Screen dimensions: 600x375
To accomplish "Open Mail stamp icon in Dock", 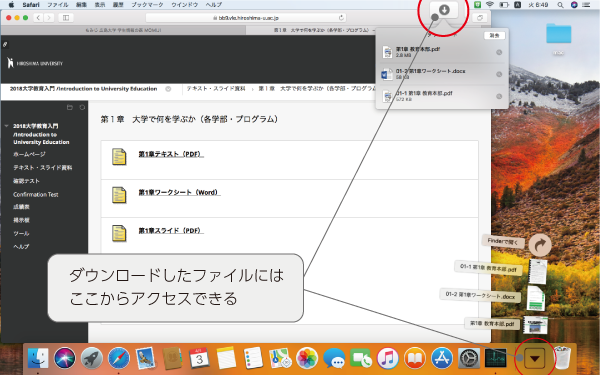I will [x=145, y=359].
